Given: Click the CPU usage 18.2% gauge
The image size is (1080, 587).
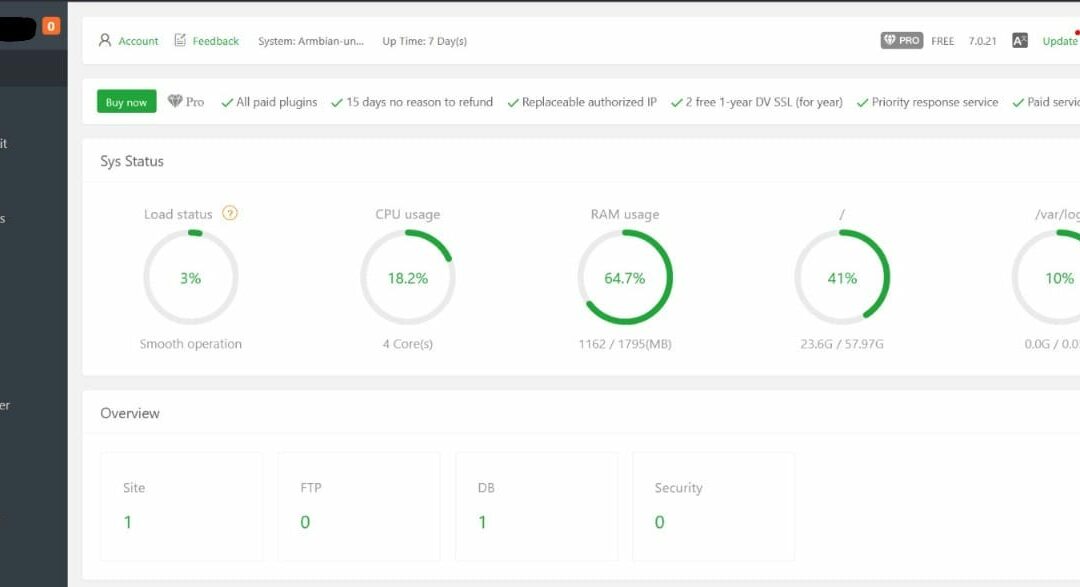Looking at the screenshot, I should pyautogui.click(x=407, y=278).
